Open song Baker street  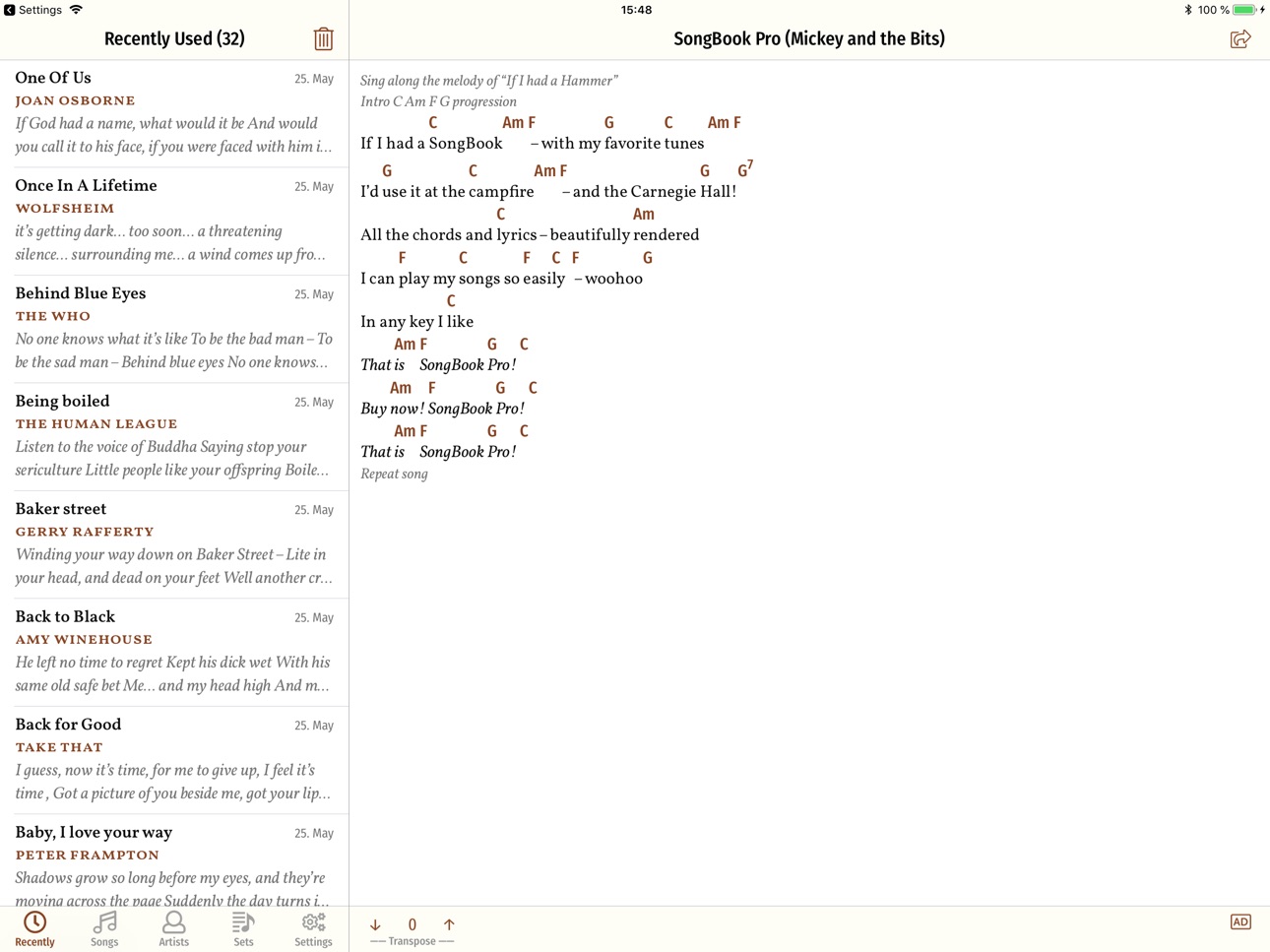pos(174,544)
